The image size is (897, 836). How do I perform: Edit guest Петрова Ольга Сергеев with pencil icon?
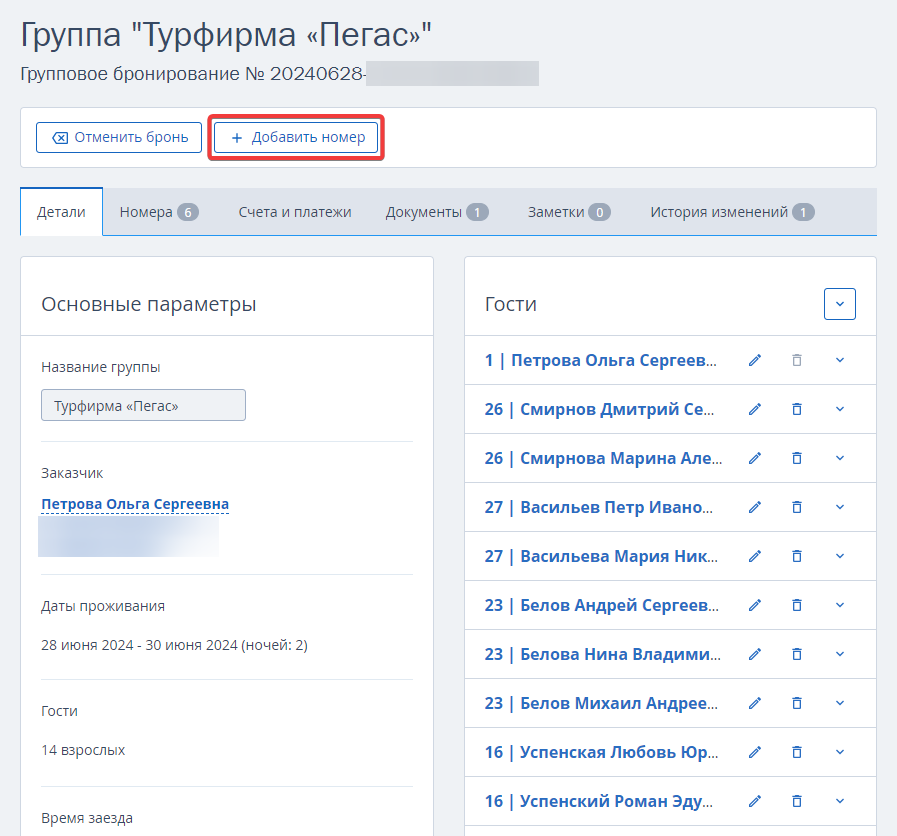[x=755, y=360]
